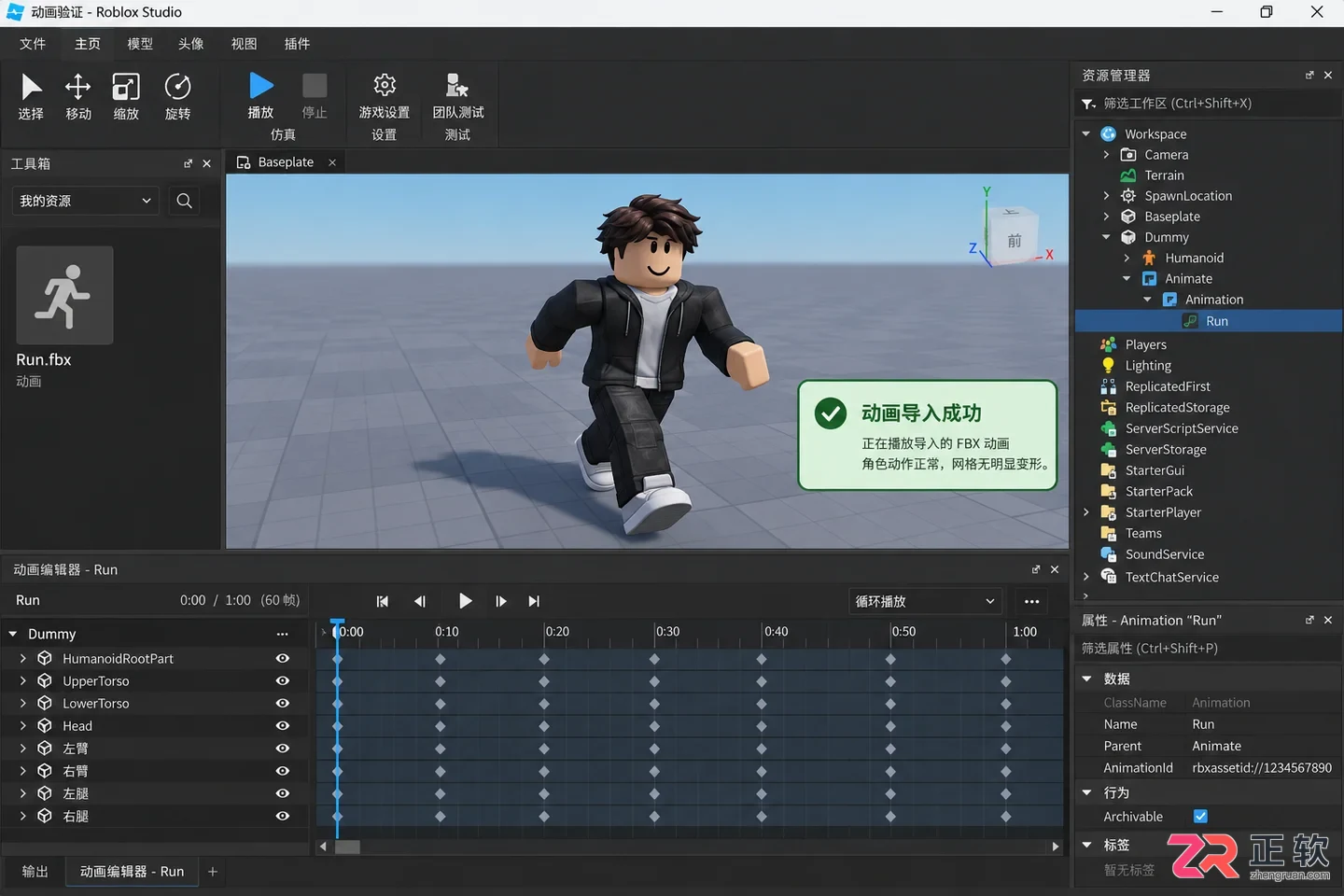Viewport: 1344px width, 896px height.
Task: Expand the Camera node
Action: (1107, 155)
